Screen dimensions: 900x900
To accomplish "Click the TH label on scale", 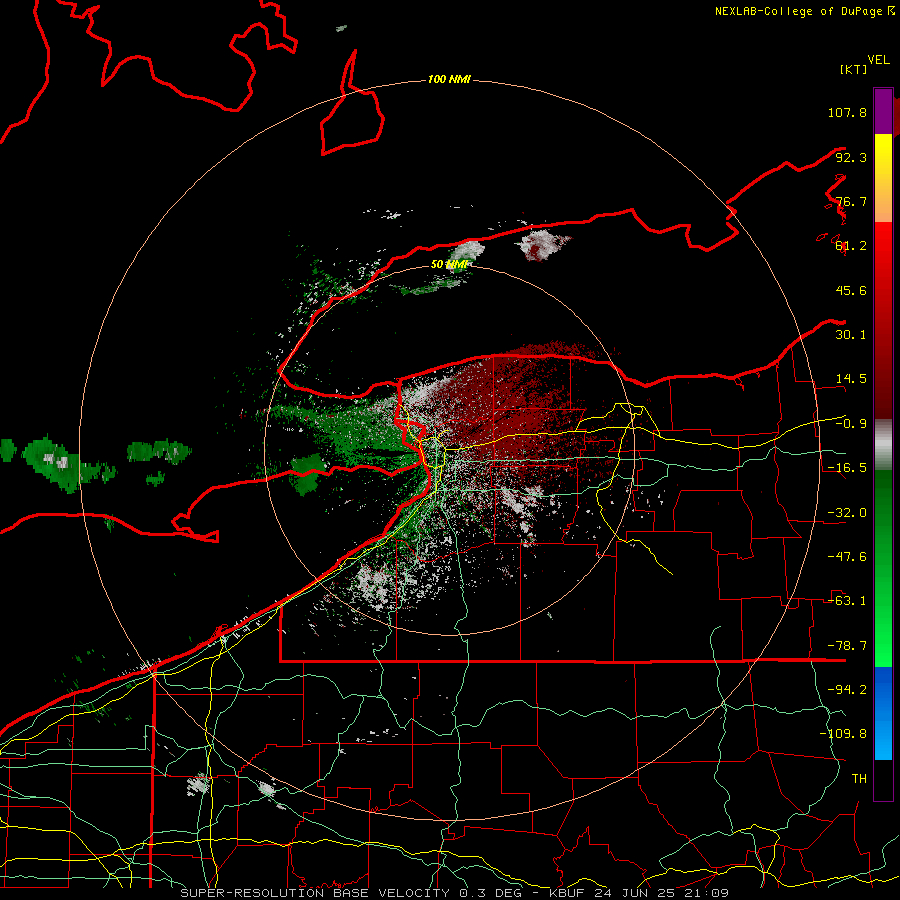I will 859,779.
